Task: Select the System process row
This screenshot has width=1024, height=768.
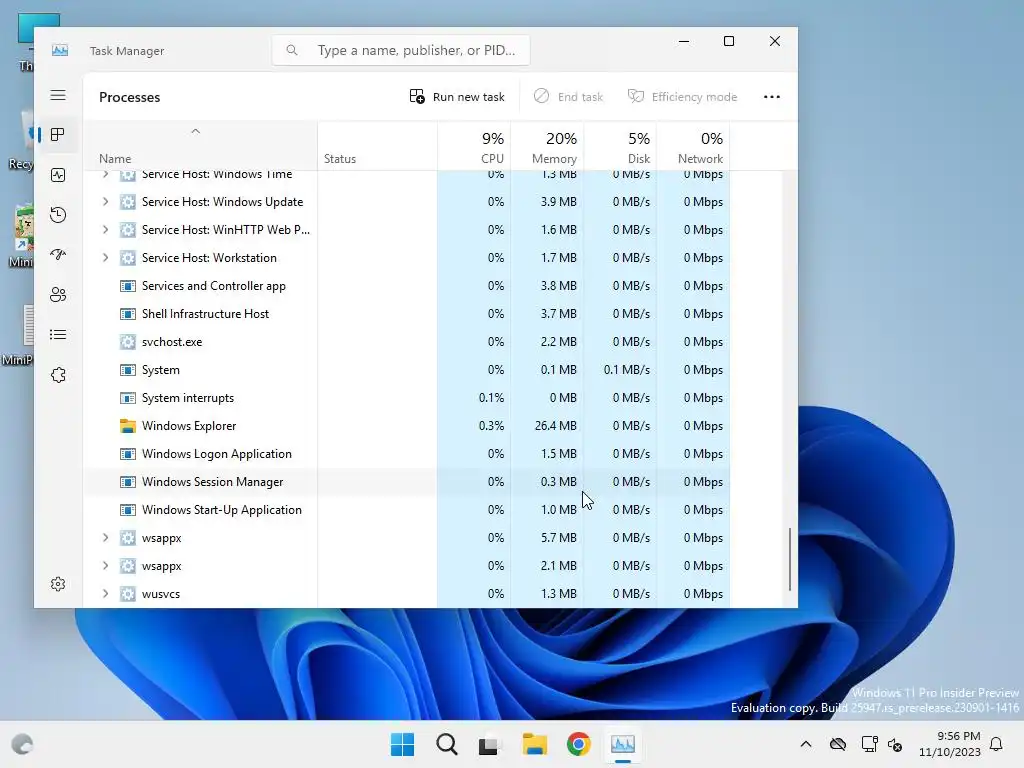Action: click(x=407, y=370)
